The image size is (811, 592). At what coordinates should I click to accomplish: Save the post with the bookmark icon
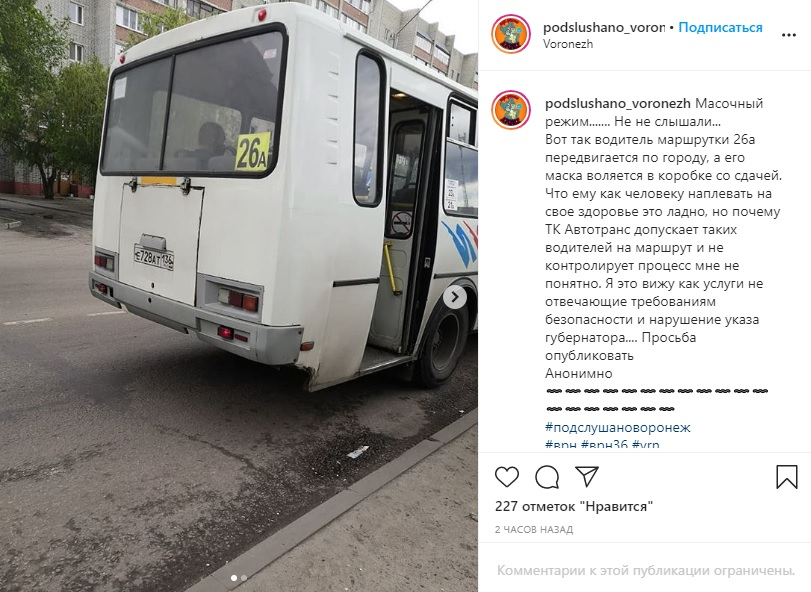787,477
